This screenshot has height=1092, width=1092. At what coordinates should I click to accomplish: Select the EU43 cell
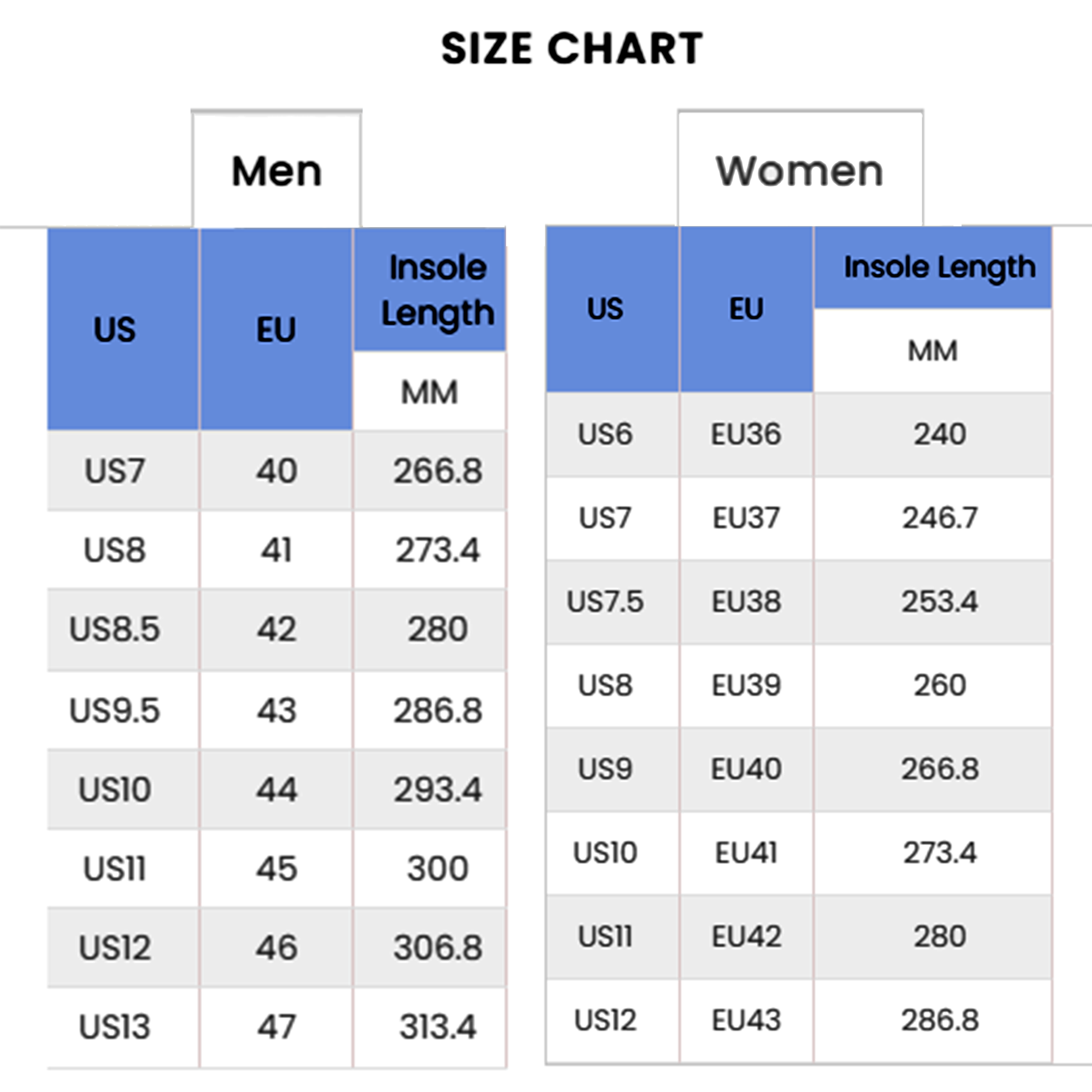tap(746, 1020)
